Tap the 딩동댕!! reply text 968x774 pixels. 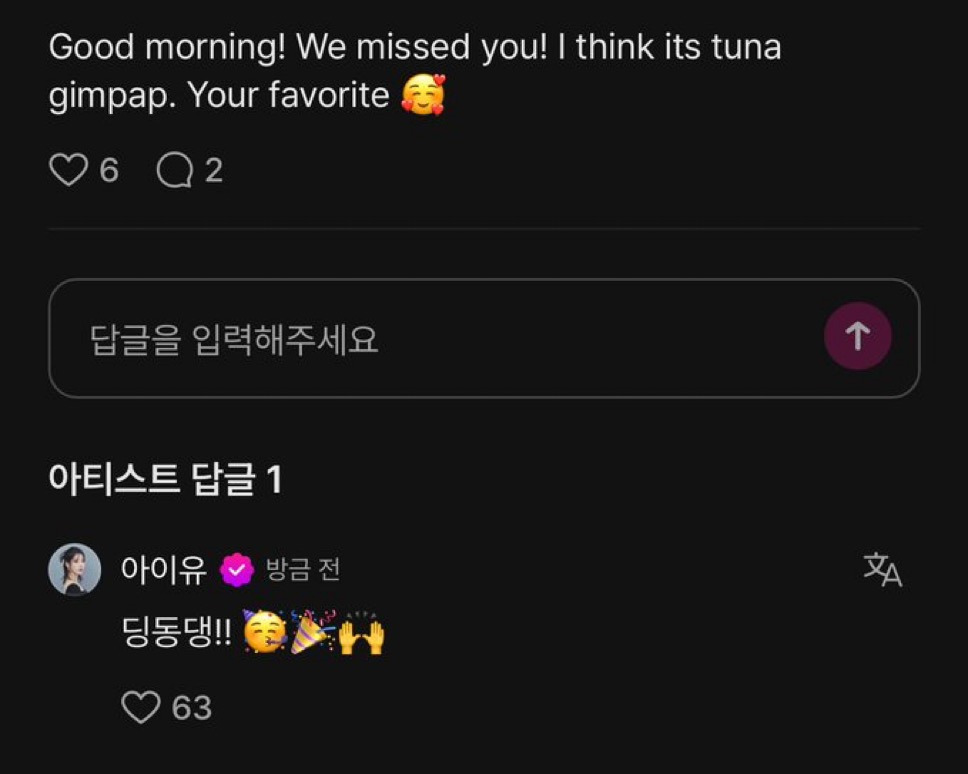click(x=175, y=634)
